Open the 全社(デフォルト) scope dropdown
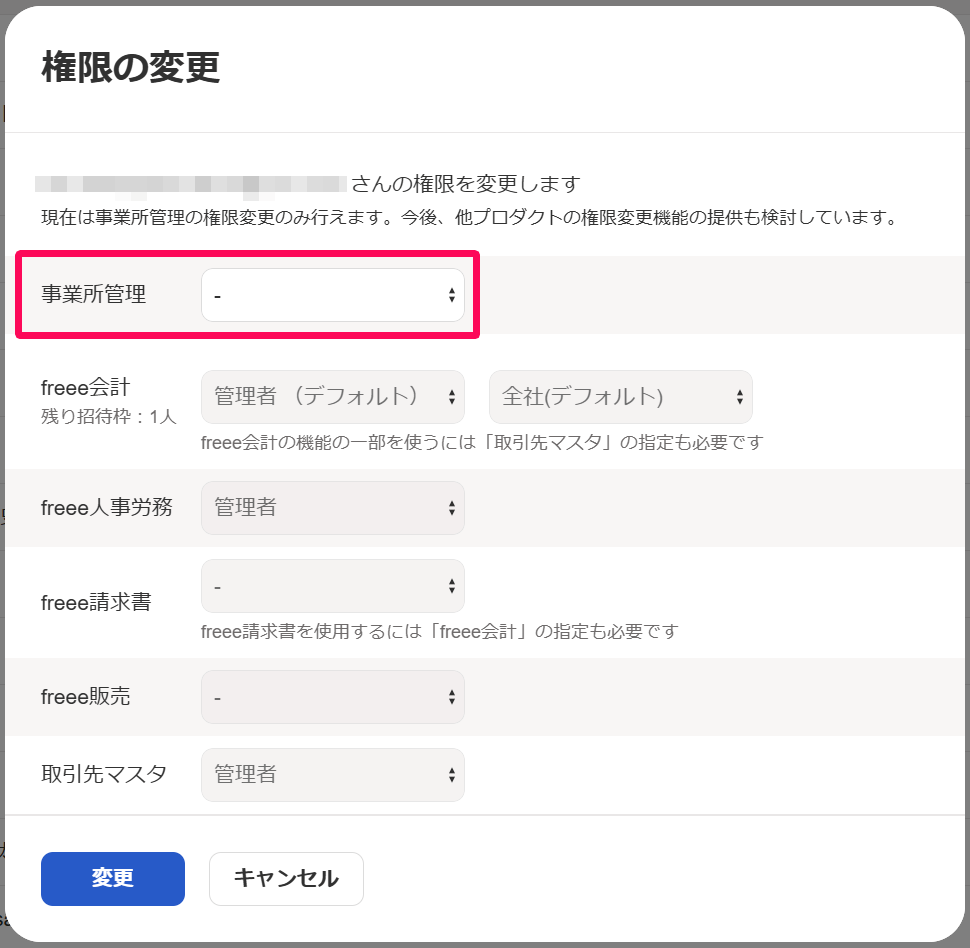970x948 pixels. pyautogui.click(x=620, y=397)
